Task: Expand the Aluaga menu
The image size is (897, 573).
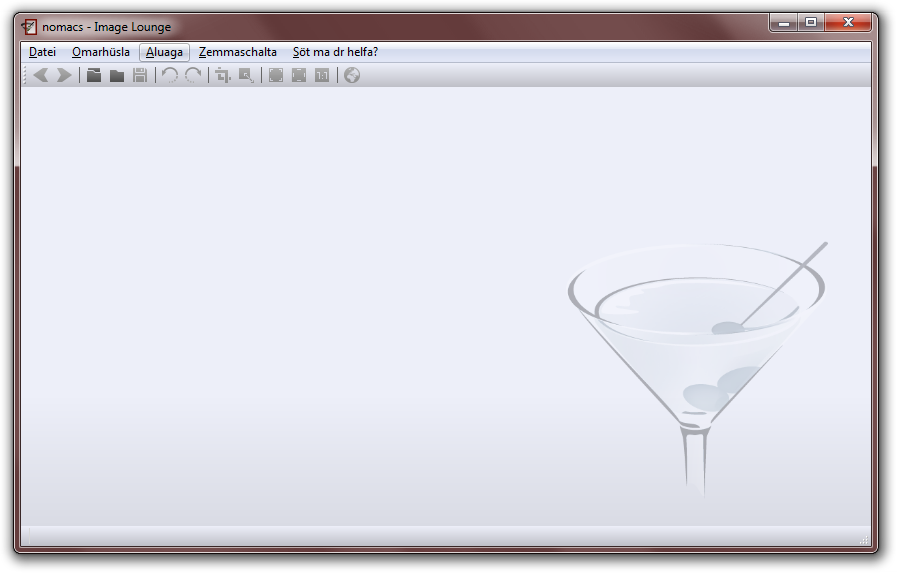Action: click(x=164, y=52)
